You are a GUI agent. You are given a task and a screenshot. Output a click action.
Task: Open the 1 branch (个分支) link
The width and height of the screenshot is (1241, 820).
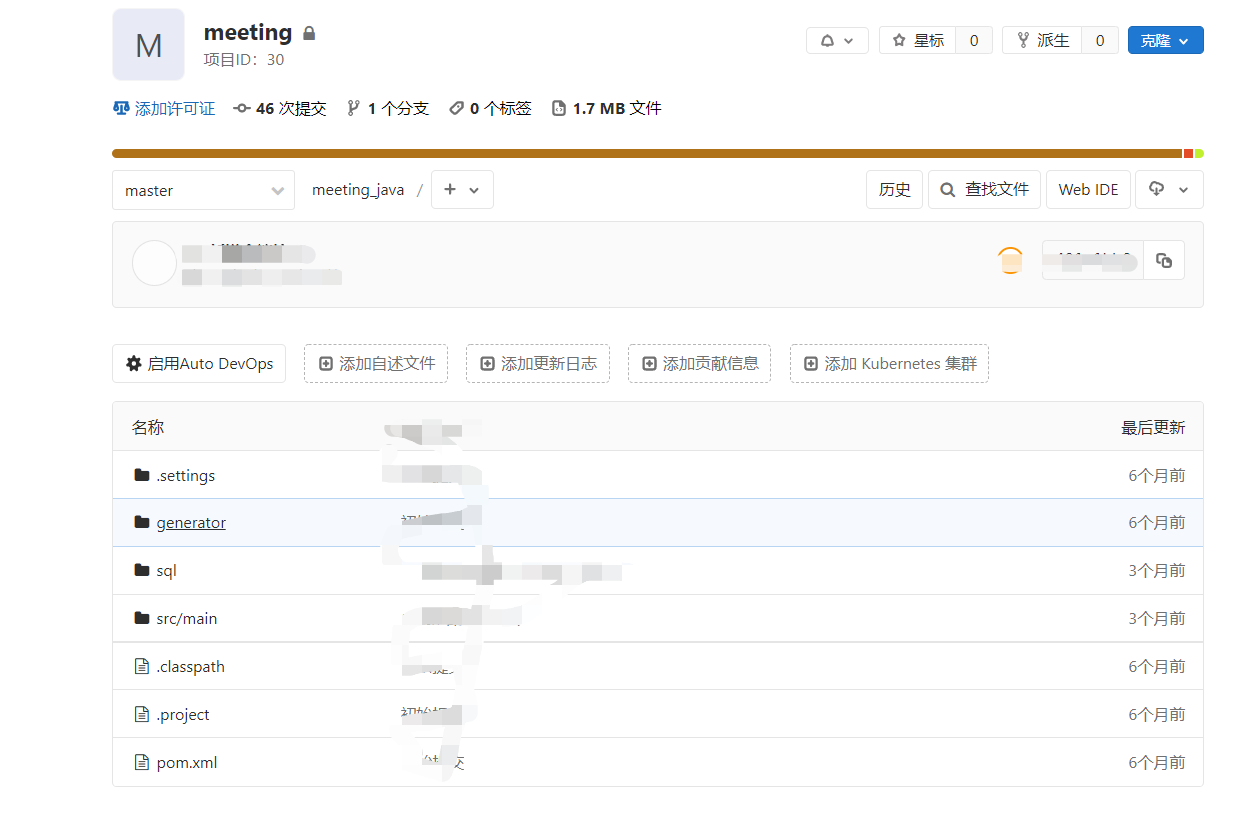(388, 109)
